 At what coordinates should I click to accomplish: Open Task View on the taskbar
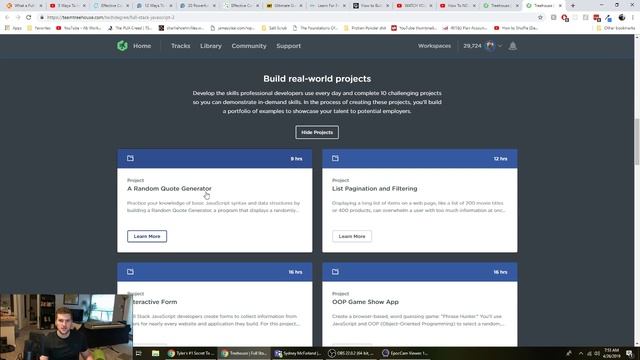pos(138,353)
